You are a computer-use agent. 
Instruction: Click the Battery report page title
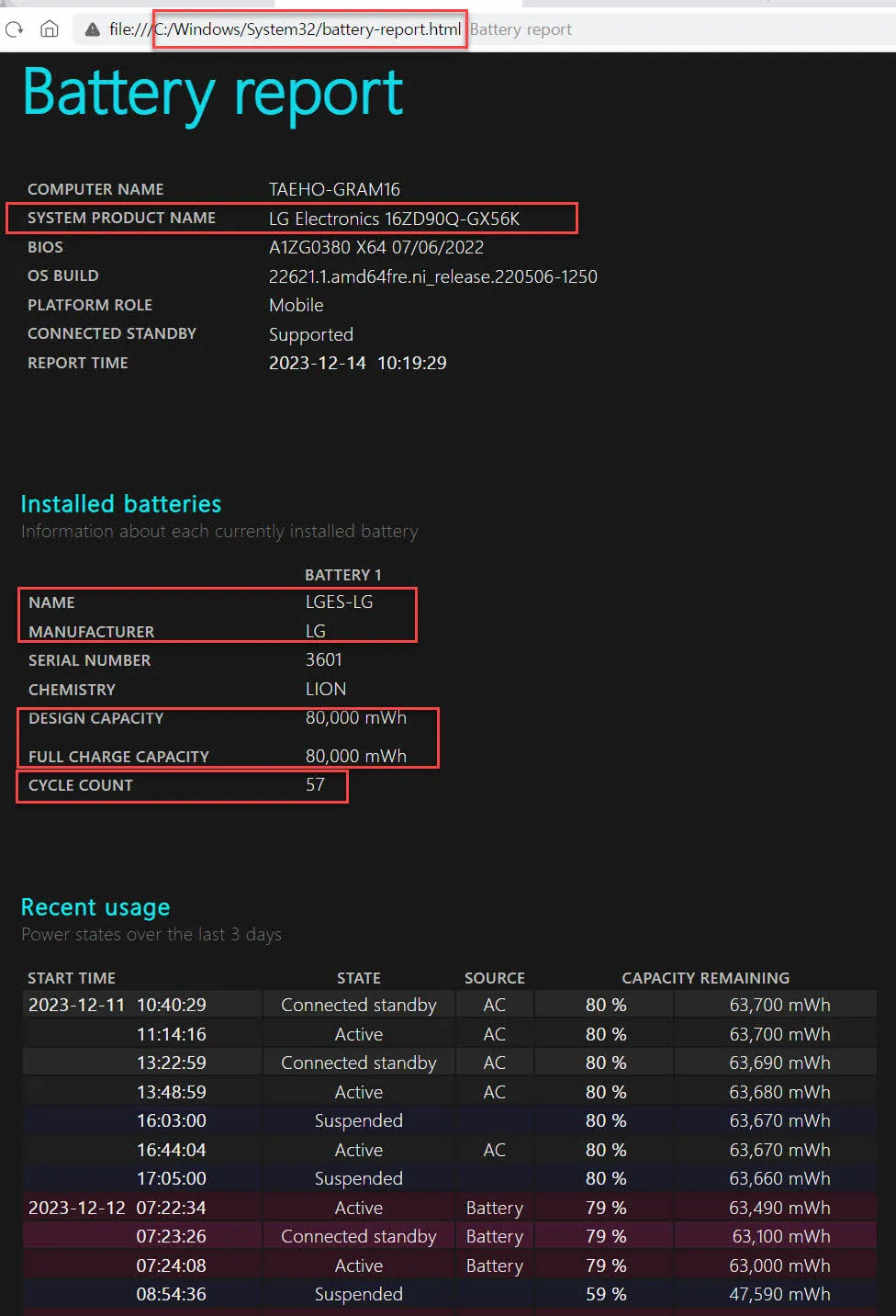pyautogui.click(x=213, y=93)
